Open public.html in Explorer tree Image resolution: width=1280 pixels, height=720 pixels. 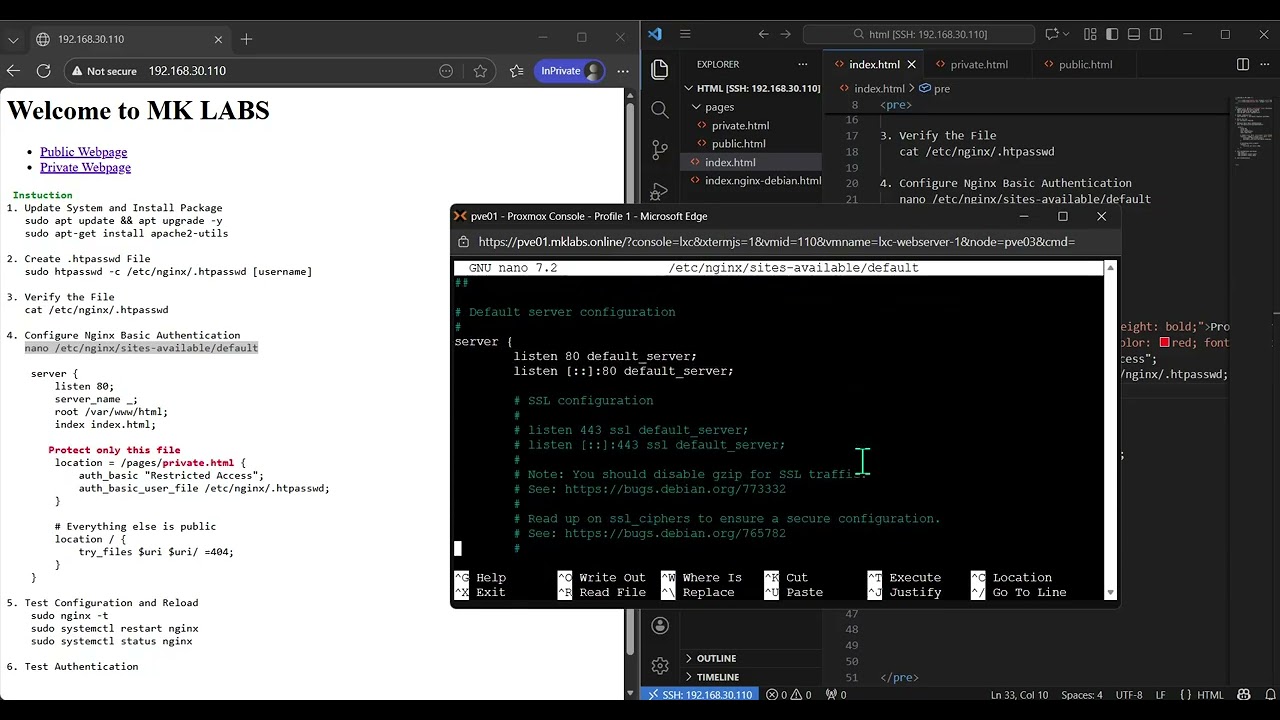click(738, 144)
